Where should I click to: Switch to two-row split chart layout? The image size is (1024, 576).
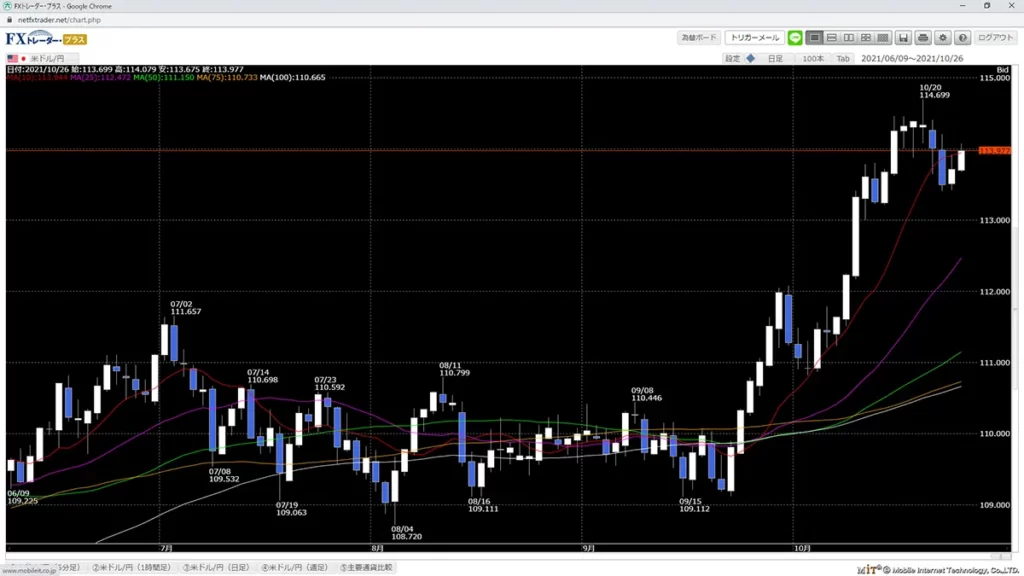832,38
